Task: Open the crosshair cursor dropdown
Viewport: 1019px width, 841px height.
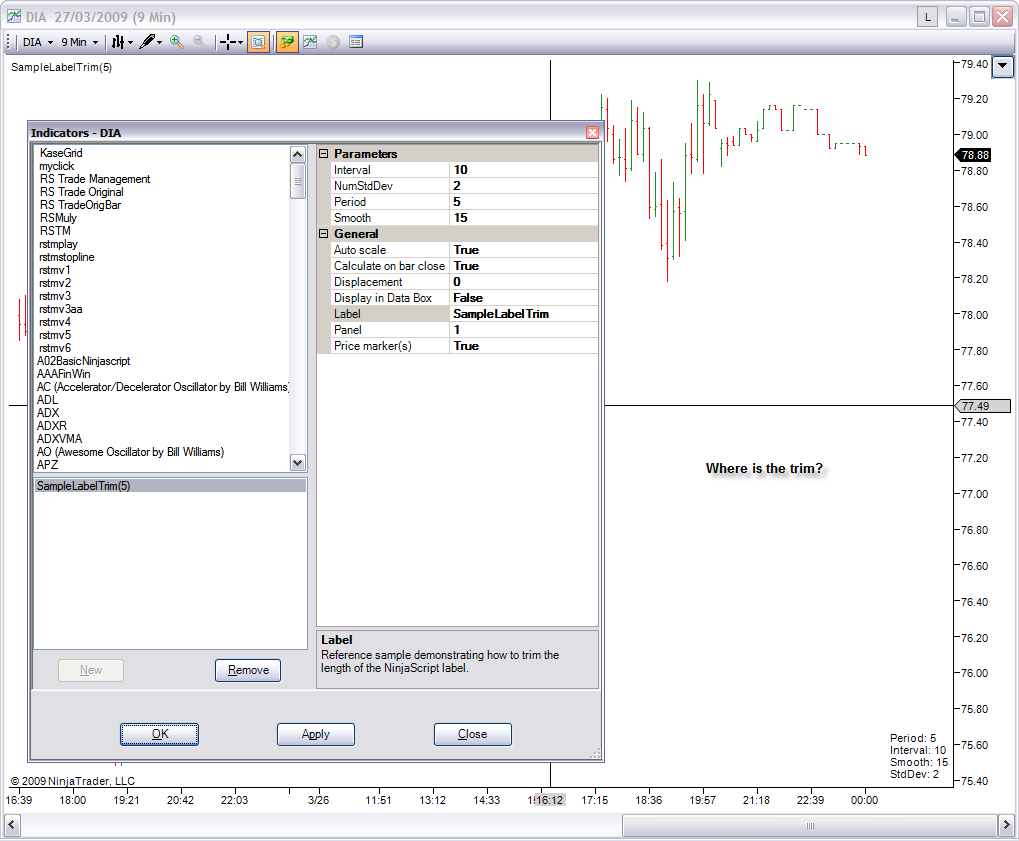Action: pyautogui.click(x=231, y=42)
